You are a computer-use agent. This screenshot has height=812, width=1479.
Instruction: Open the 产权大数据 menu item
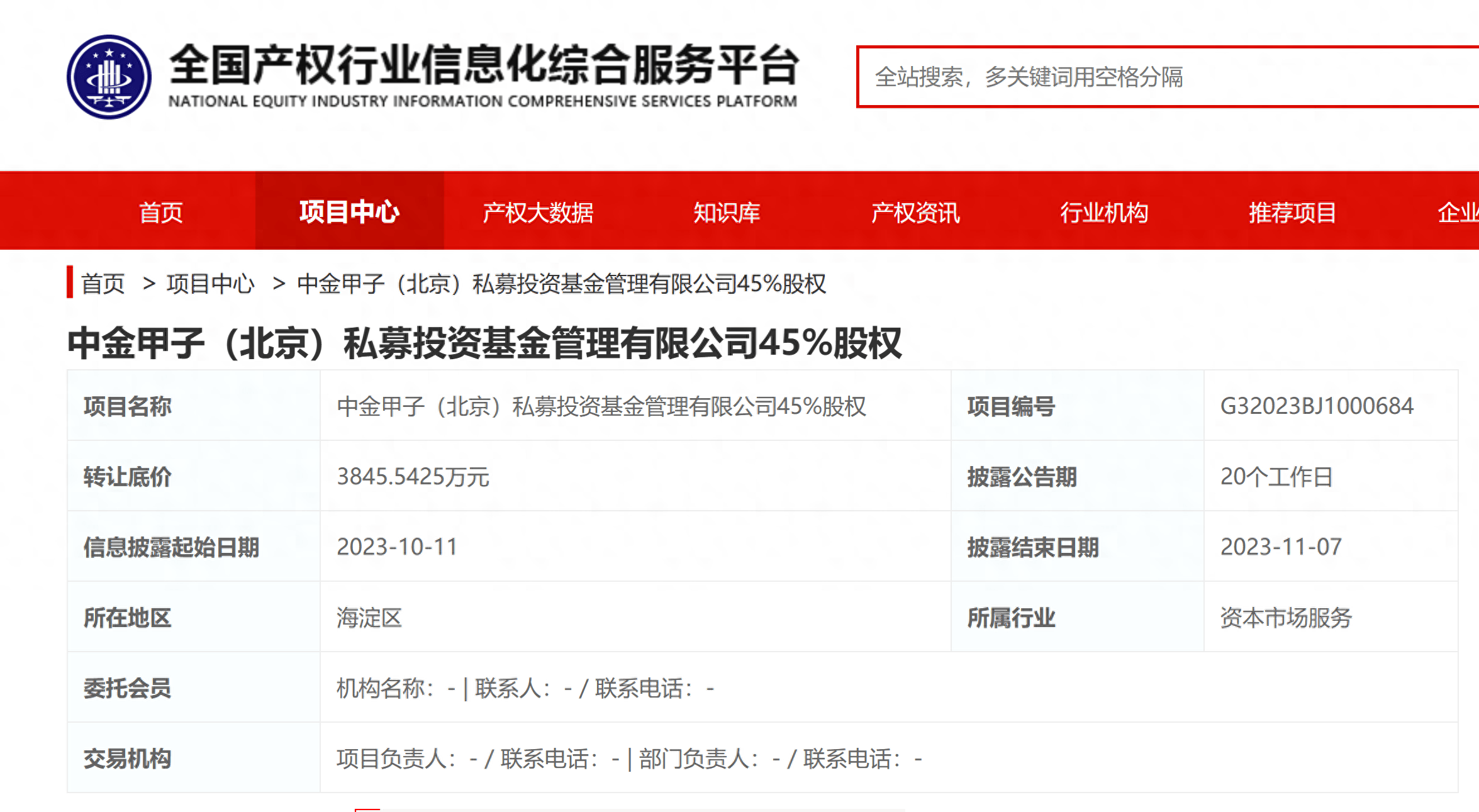[x=538, y=213]
